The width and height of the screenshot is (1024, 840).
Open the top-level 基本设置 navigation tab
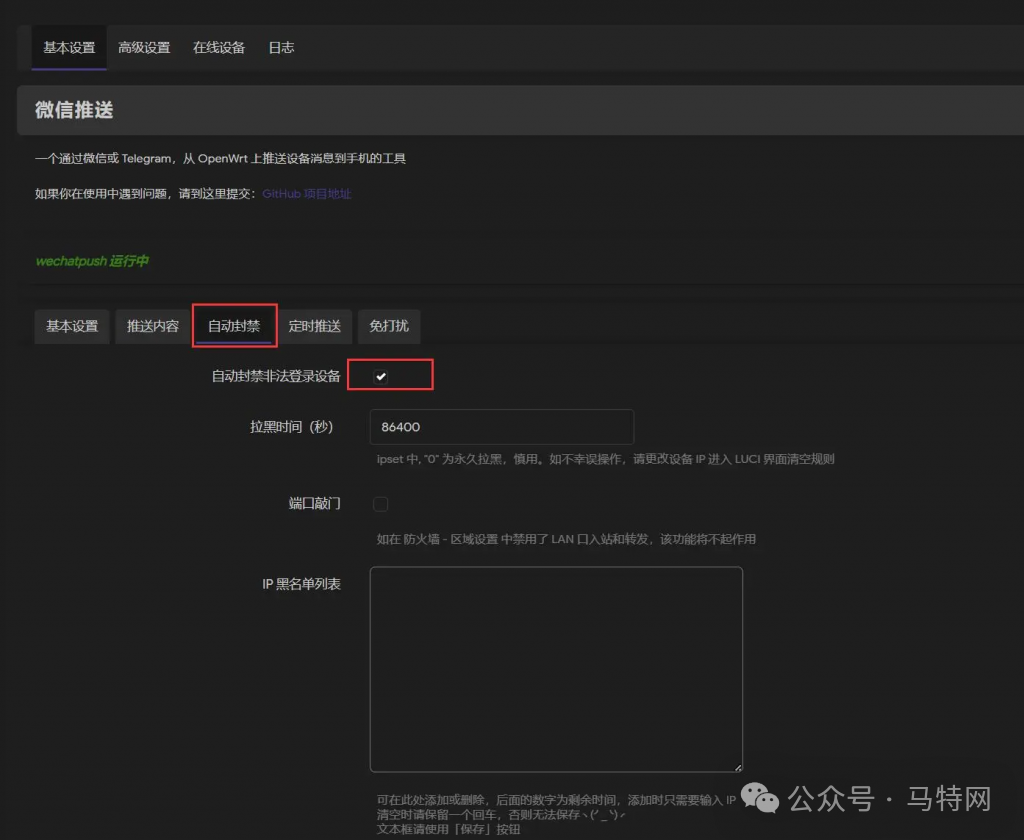69,48
